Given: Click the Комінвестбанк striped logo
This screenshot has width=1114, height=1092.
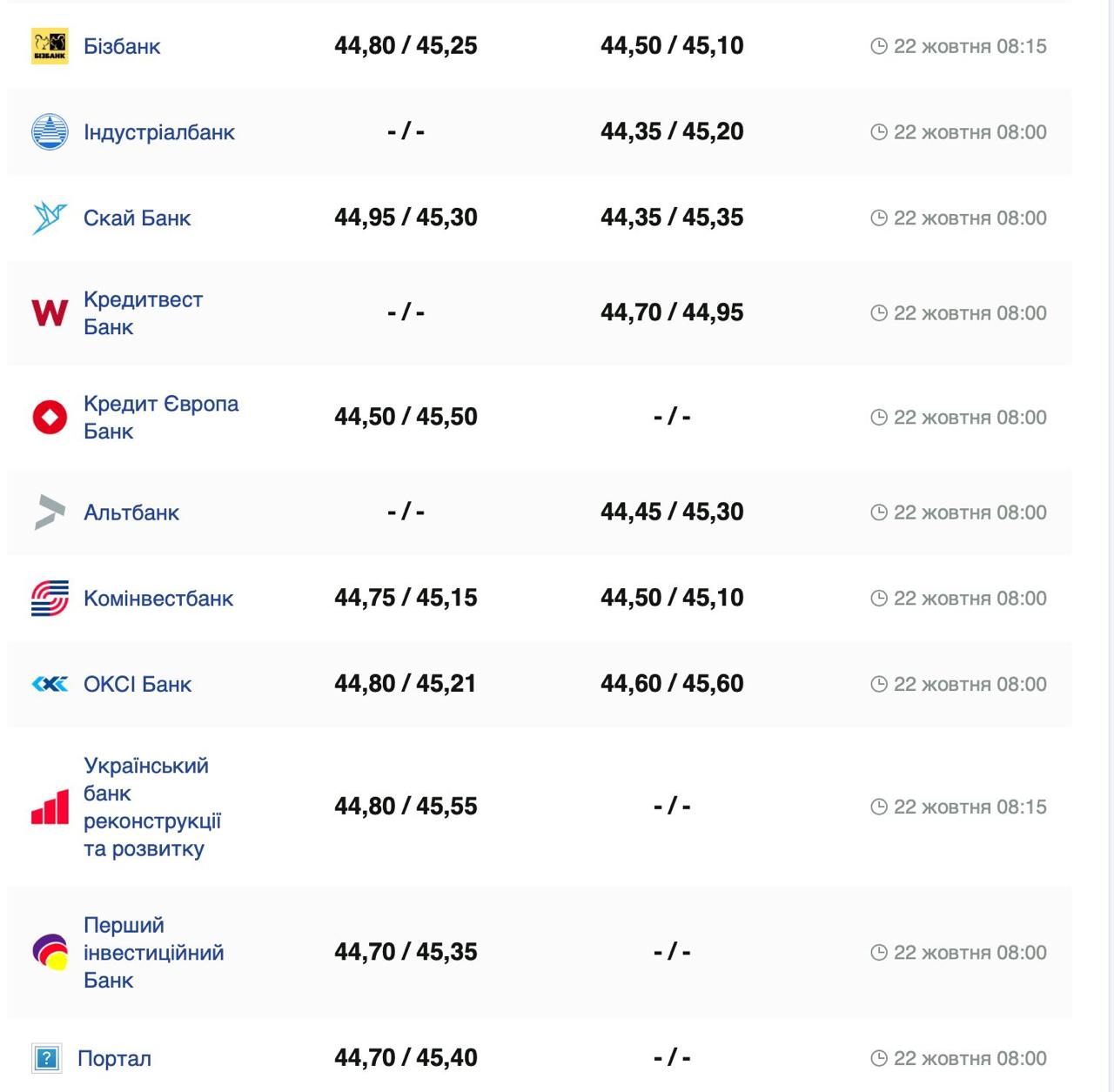Looking at the screenshot, I should pyautogui.click(x=50, y=598).
